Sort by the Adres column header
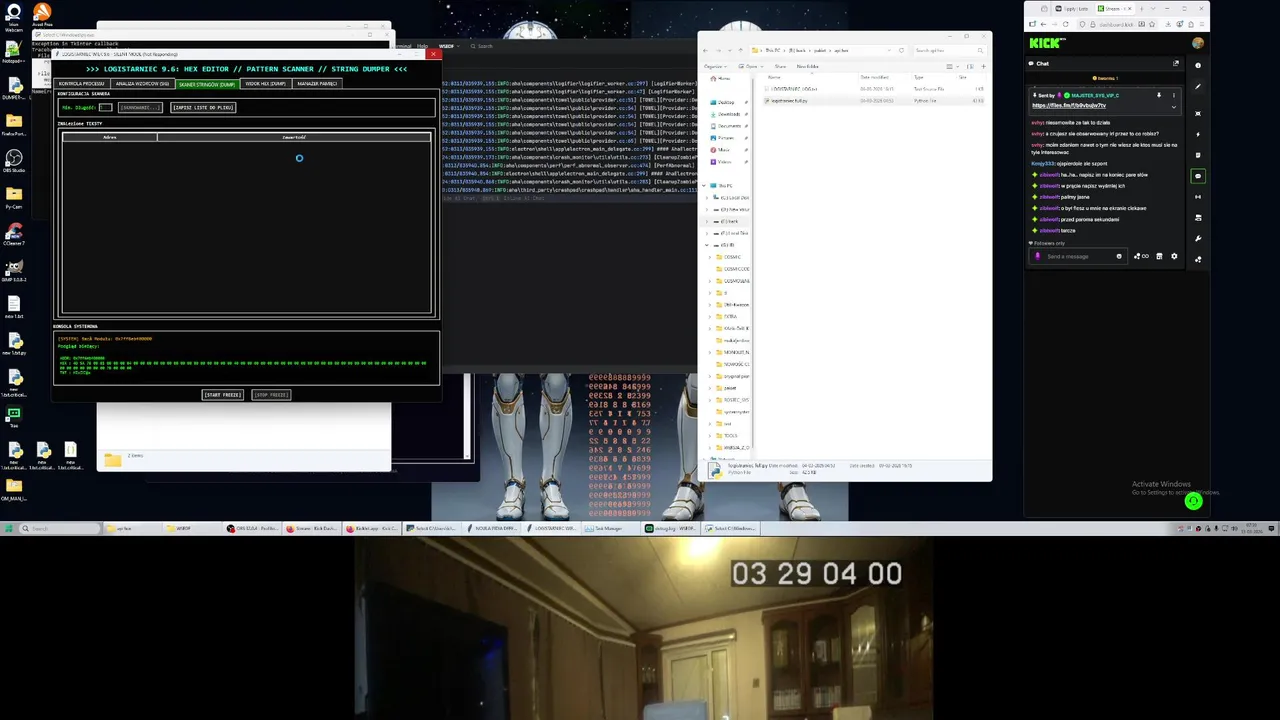The width and height of the screenshot is (1280, 720). click(110, 137)
